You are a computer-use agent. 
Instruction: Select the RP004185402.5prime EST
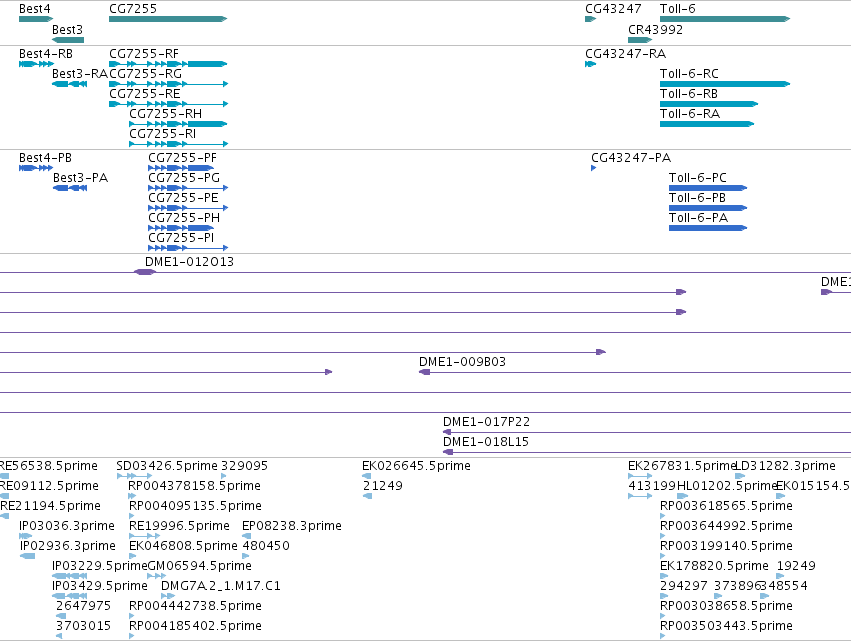coord(131,637)
